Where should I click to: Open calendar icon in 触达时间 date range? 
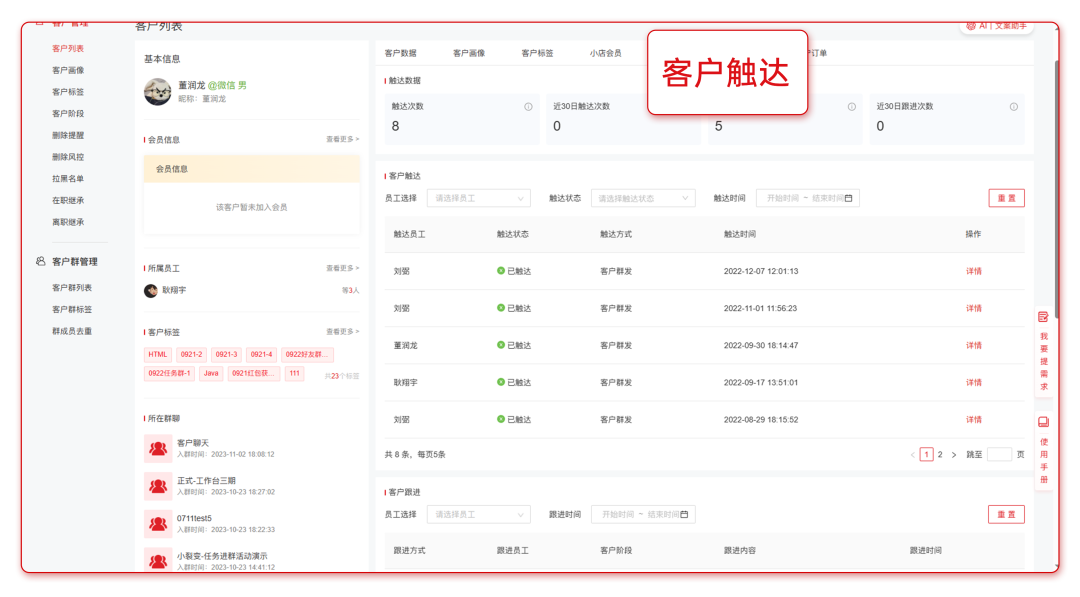[849, 198]
